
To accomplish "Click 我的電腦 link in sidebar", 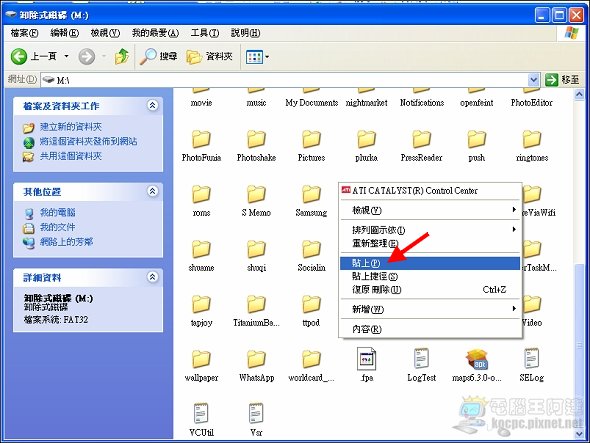I will (x=58, y=212).
